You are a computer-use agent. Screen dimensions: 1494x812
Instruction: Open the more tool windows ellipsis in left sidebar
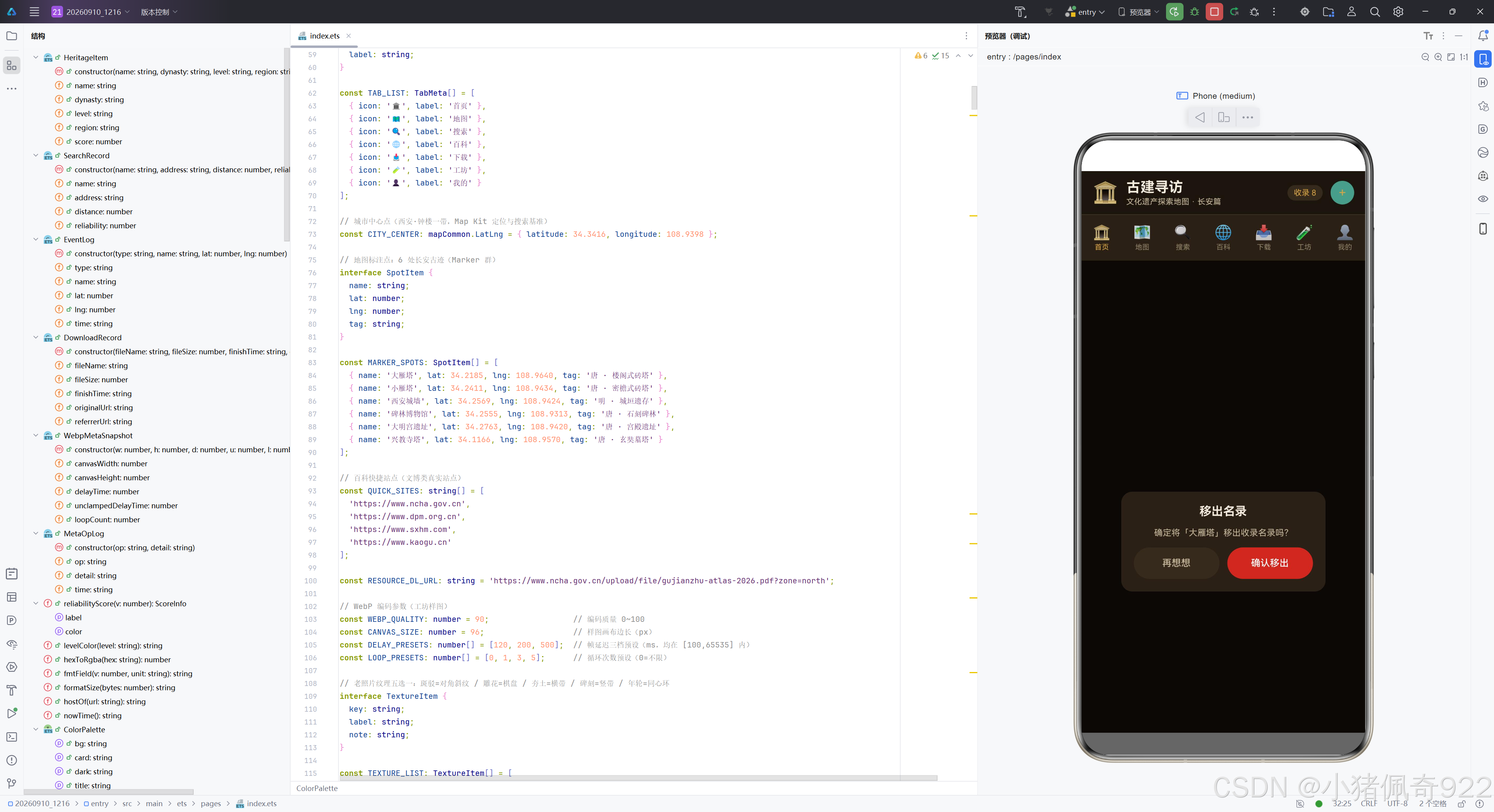pyautogui.click(x=12, y=89)
